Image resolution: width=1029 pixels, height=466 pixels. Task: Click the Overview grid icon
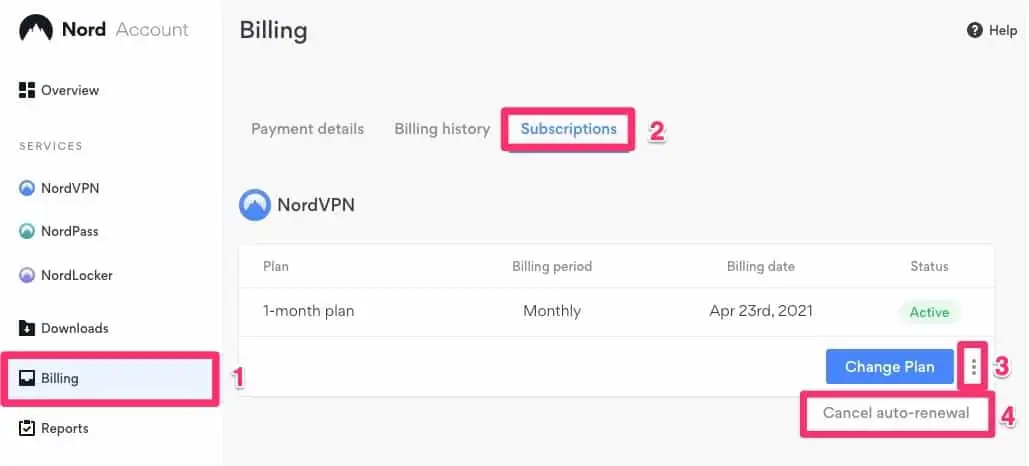[x=27, y=90]
